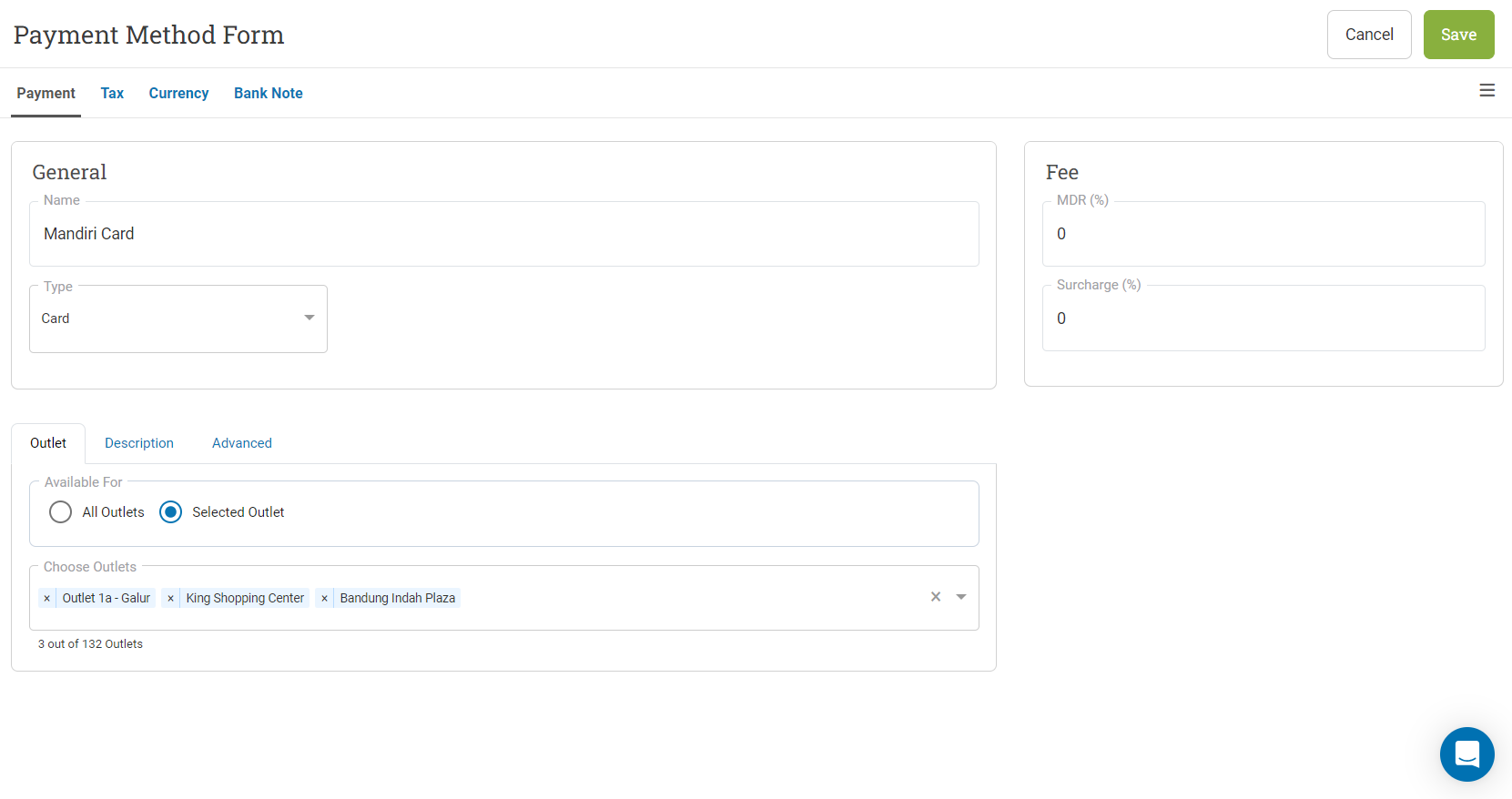The height and width of the screenshot is (799, 1512).
Task: Edit the Name field Mandiri Card
Action: [x=504, y=234]
